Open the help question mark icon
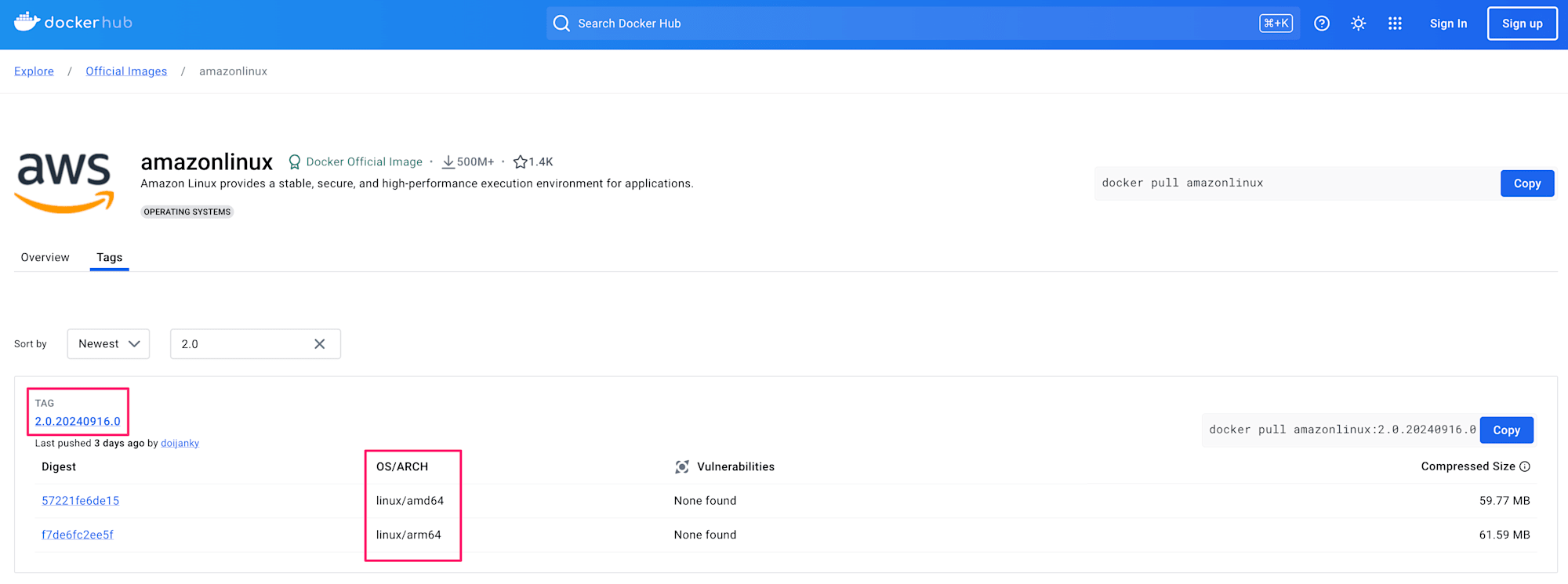 click(1322, 24)
